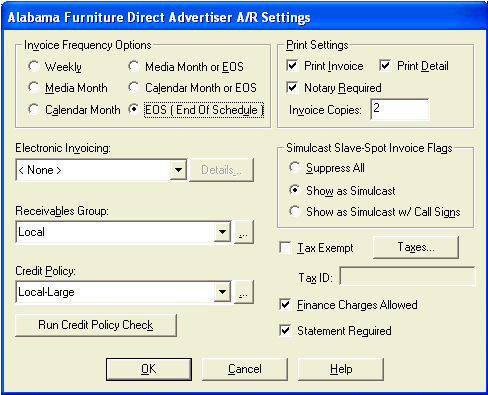The width and height of the screenshot is (488, 395).
Task: Click the disabled Details... button
Action: (221, 170)
